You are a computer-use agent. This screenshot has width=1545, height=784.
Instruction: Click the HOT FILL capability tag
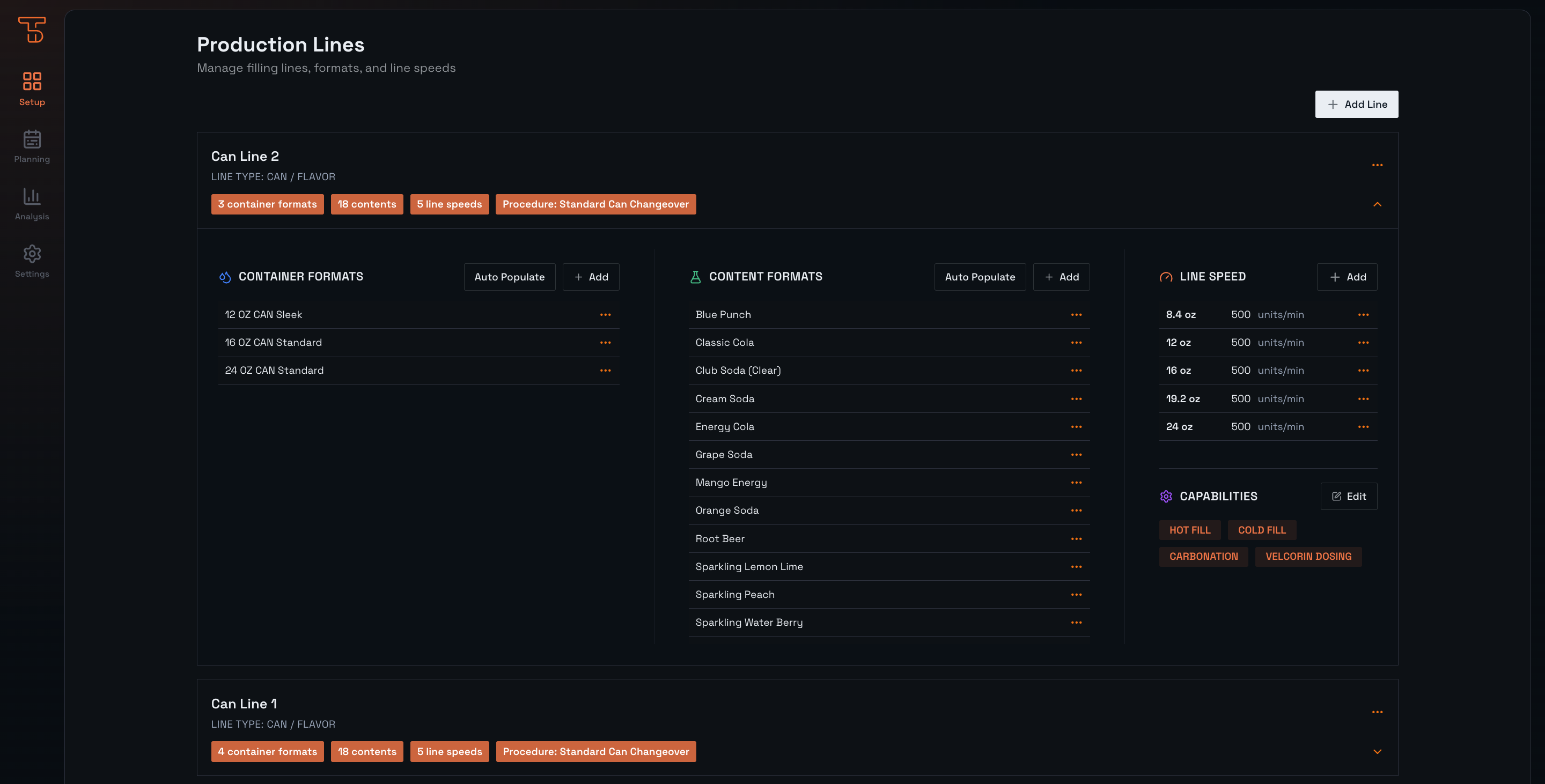[x=1189, y=530]
